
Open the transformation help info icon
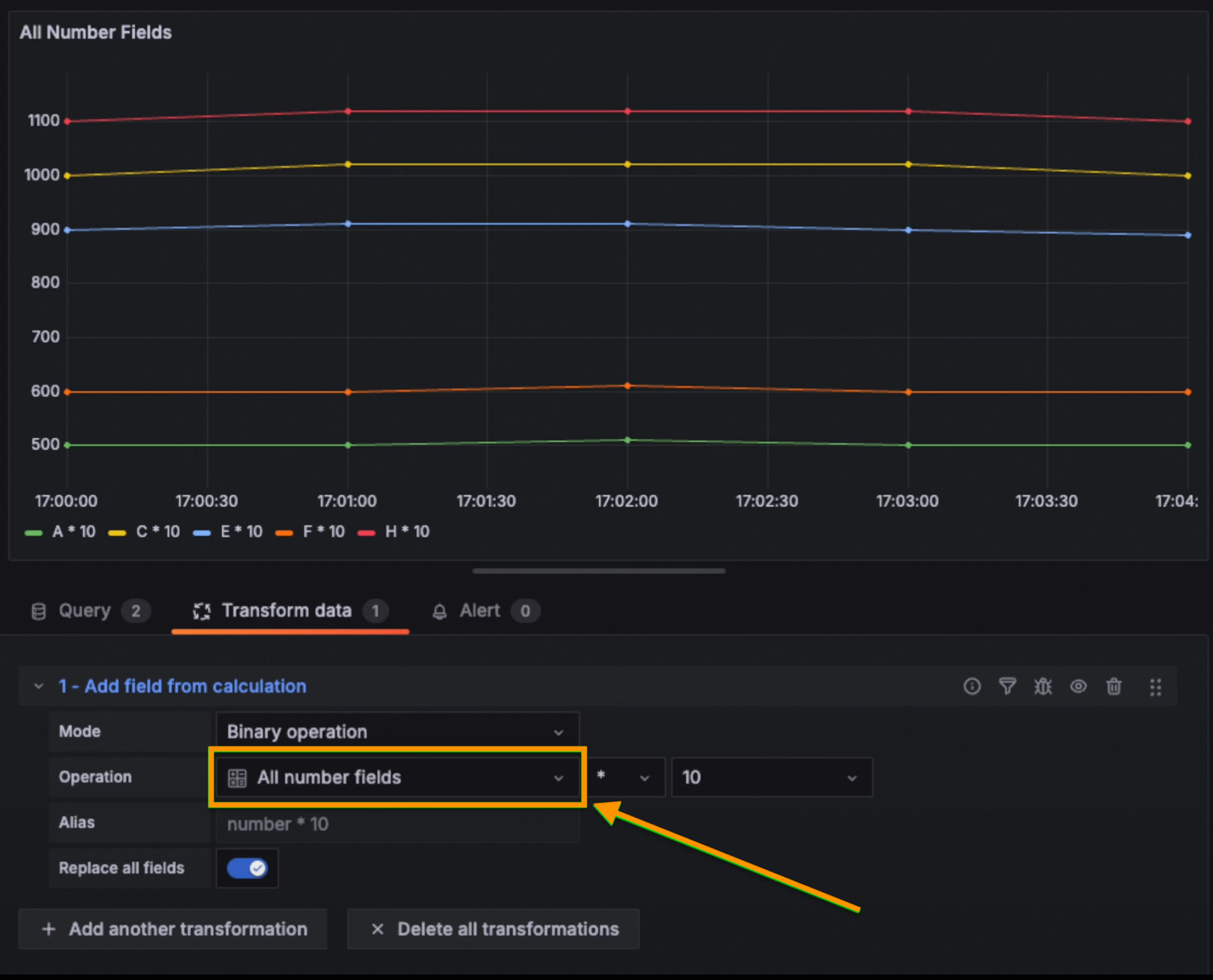972,686
